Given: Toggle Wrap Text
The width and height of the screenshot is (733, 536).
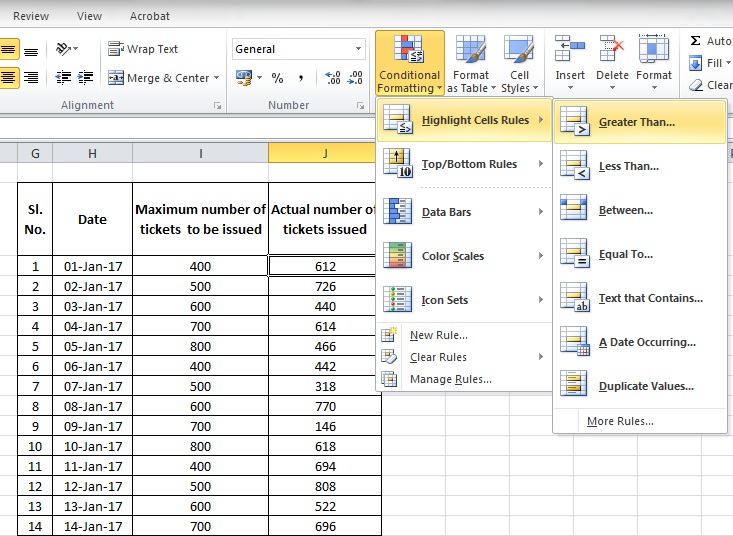Looking at the screenshot, I should [x=143, y=49].
